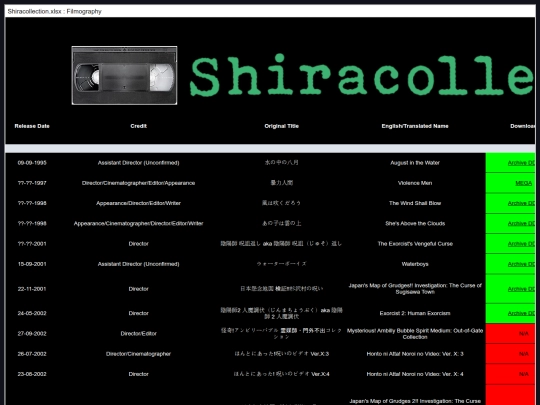Select the August in the Water cell

[x=415, y=163]
